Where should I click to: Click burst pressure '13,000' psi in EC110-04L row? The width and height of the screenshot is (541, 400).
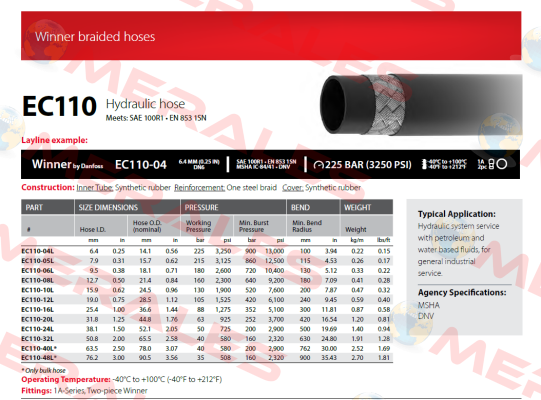pos(275,251)
